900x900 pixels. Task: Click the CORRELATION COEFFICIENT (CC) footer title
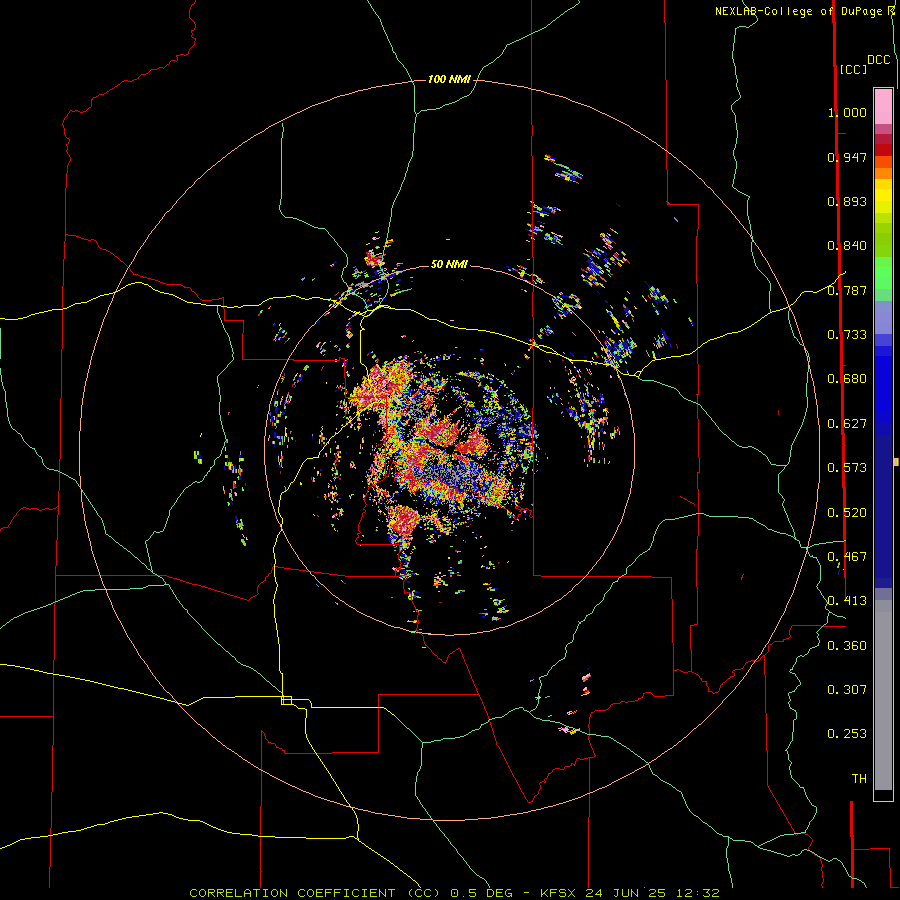tap(314, 893)
